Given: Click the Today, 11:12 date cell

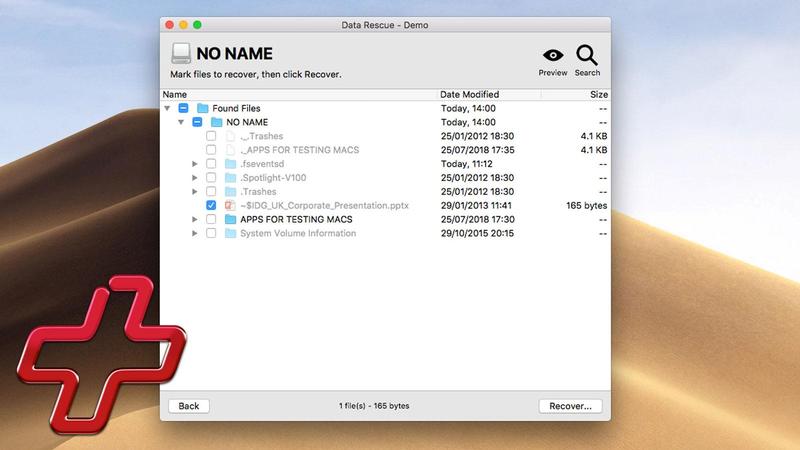Looking at the screenshot, I should pyautogui.click(x=467, y=164).
